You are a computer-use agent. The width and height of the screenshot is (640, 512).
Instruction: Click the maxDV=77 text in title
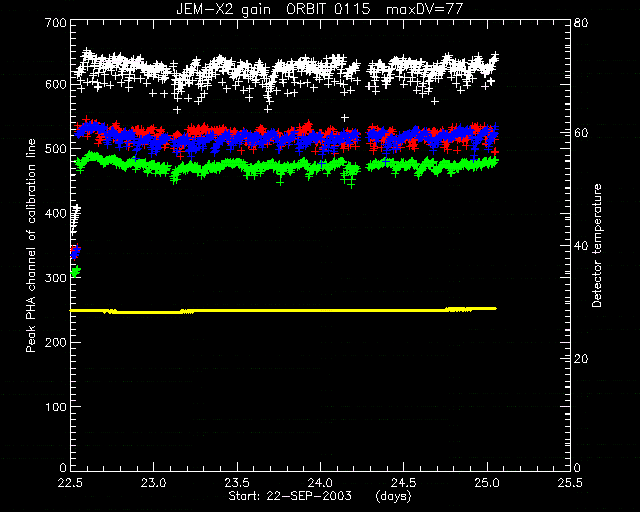[x=424, y=9]
